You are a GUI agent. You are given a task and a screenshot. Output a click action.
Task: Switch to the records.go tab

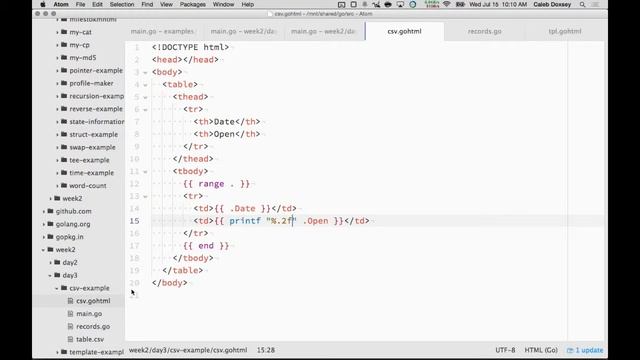tap(484, 31)
